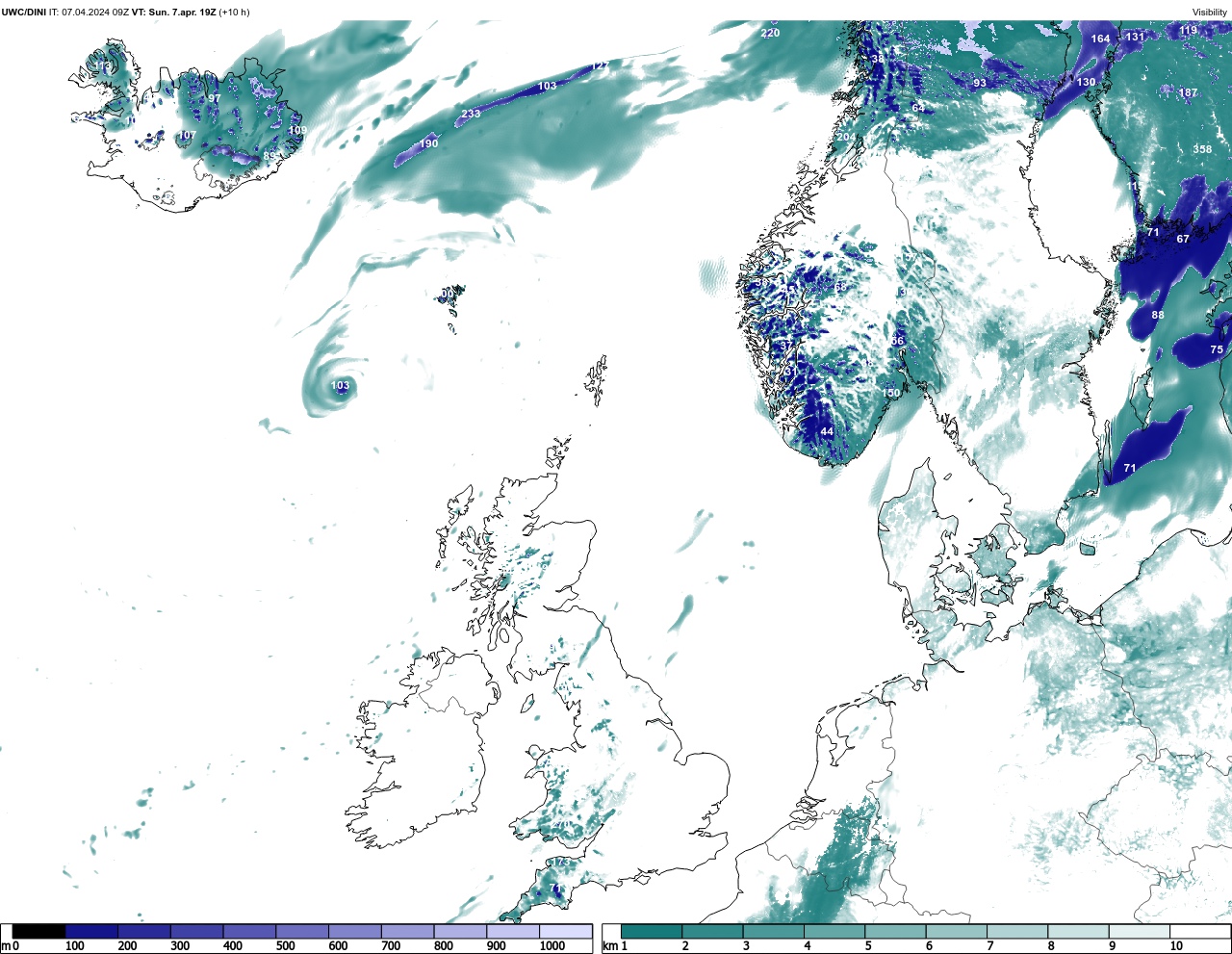Click the '119' value at top right
The image size is (1232, 954).
1189,30
